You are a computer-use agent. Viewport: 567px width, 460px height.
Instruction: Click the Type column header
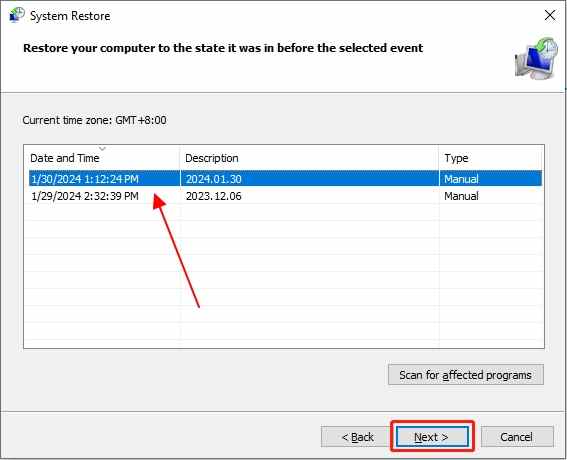(x=491, y=158)
